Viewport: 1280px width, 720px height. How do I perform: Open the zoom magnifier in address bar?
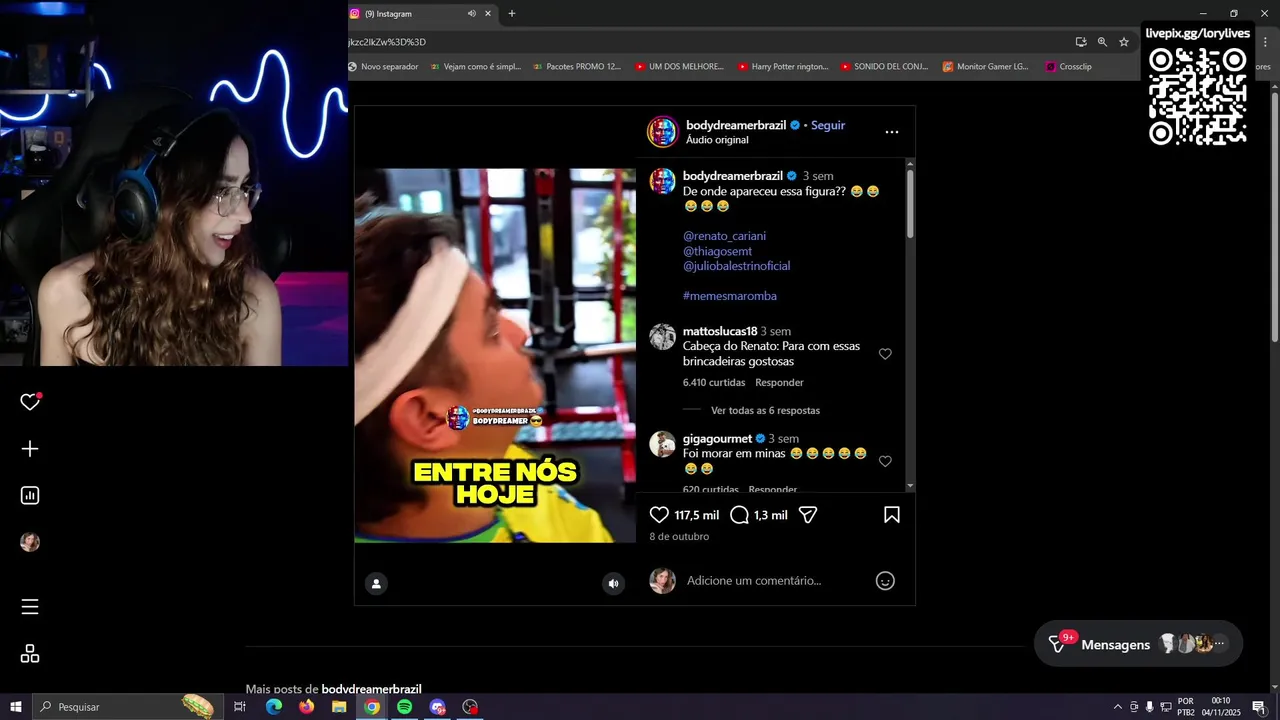click(x=1102, y=42)
